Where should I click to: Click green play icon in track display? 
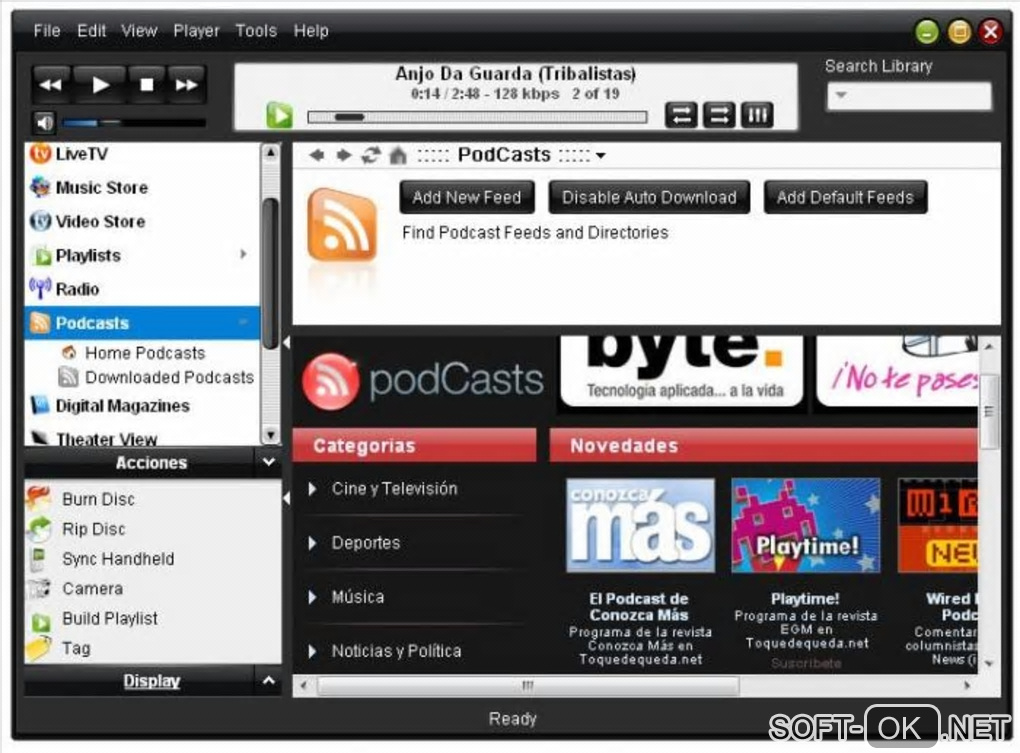click(x=280, y=116)
